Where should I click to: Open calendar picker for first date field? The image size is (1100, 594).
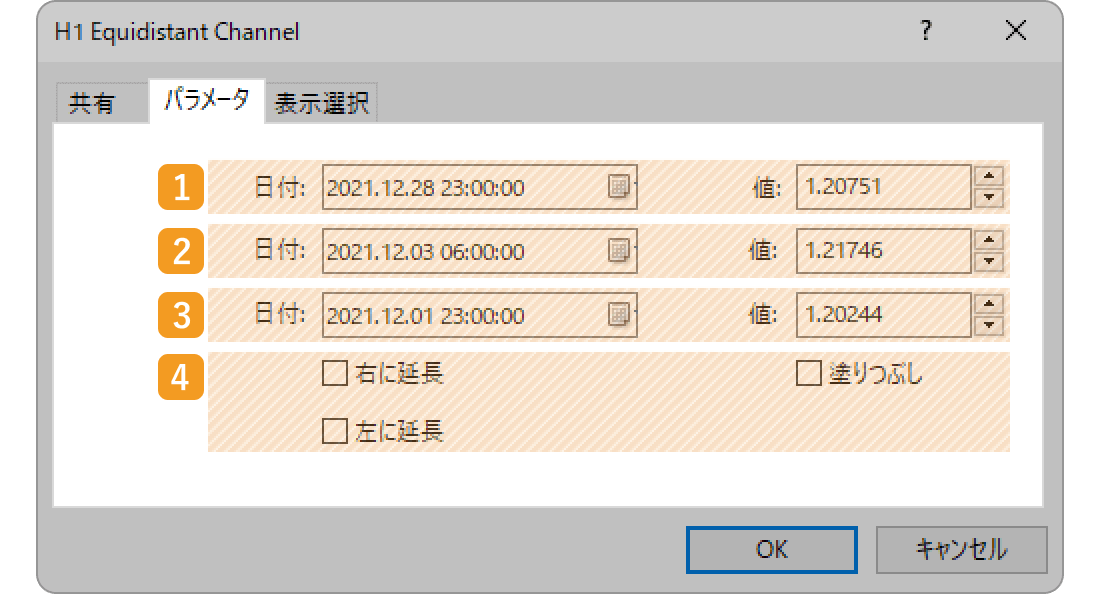pyautogui.click(x=619, y=187)
